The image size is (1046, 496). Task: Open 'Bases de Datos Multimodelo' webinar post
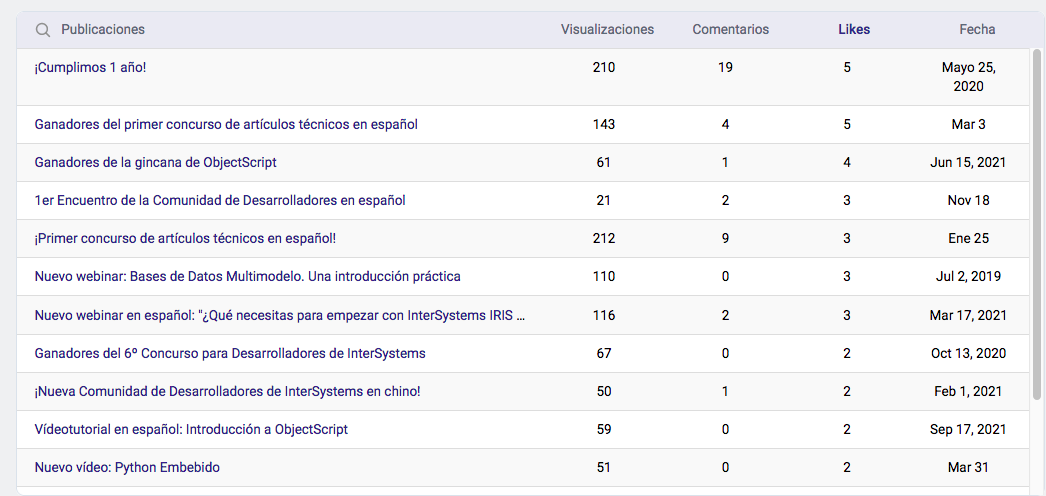click(x=247, y=276)
